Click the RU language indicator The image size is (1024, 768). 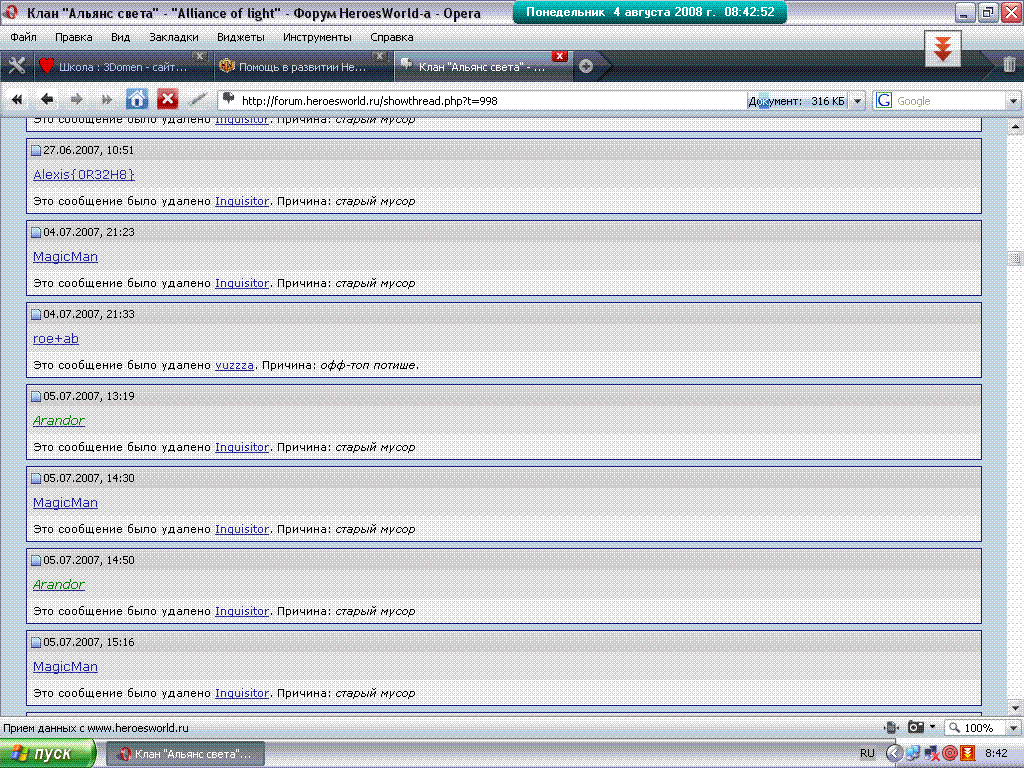point(867,753)
